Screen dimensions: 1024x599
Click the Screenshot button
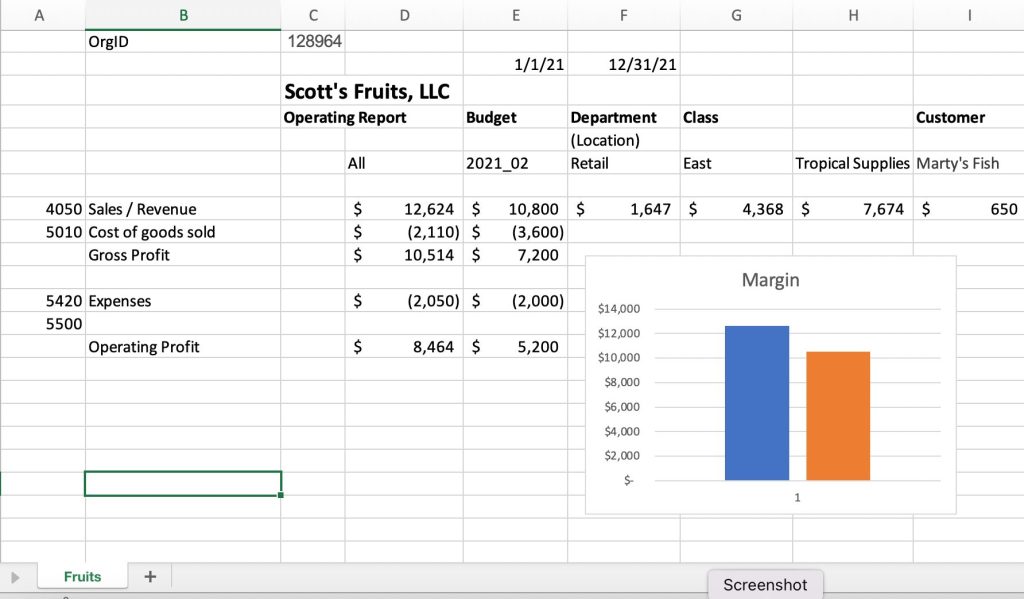[765, 585]
